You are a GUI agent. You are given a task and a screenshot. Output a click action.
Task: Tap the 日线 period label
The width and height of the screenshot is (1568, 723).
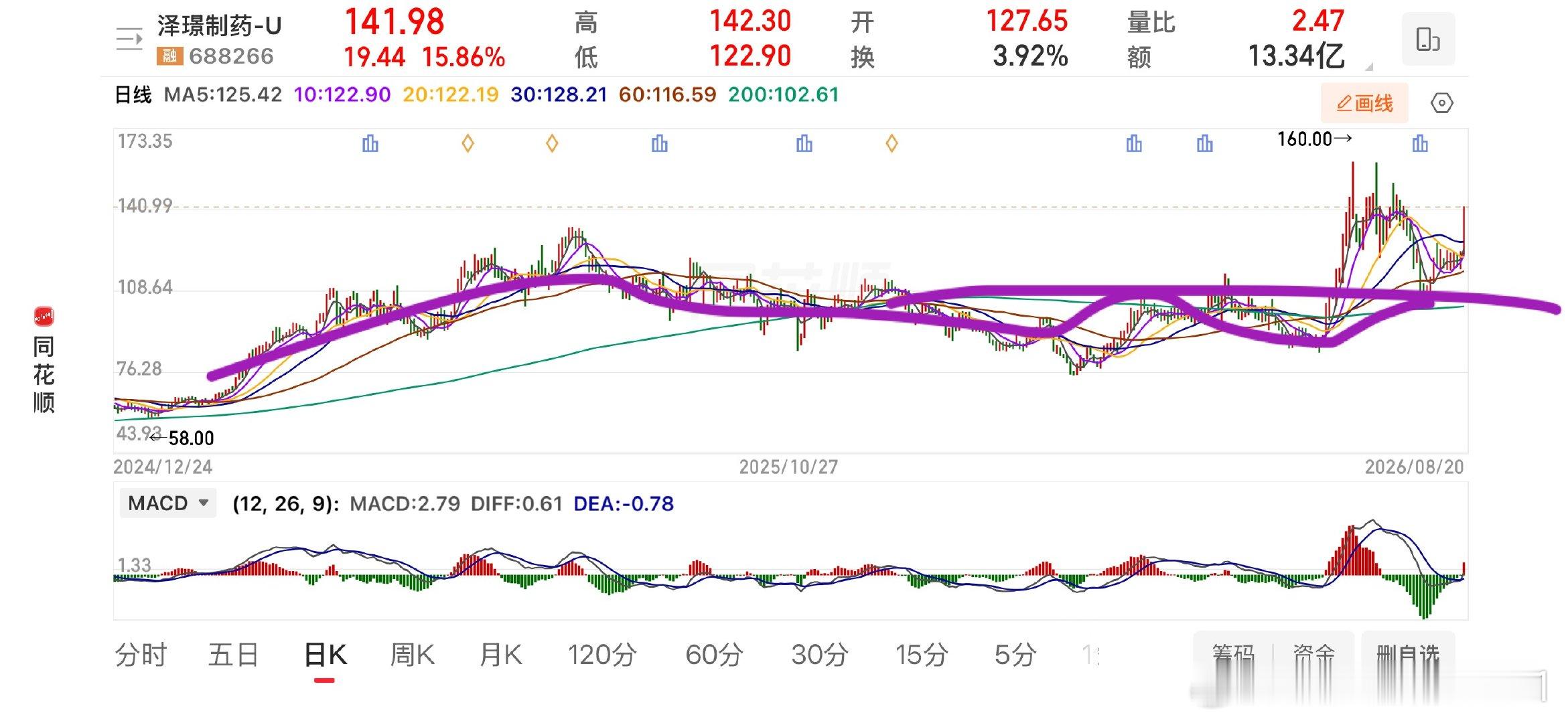[x=133, y=95]
